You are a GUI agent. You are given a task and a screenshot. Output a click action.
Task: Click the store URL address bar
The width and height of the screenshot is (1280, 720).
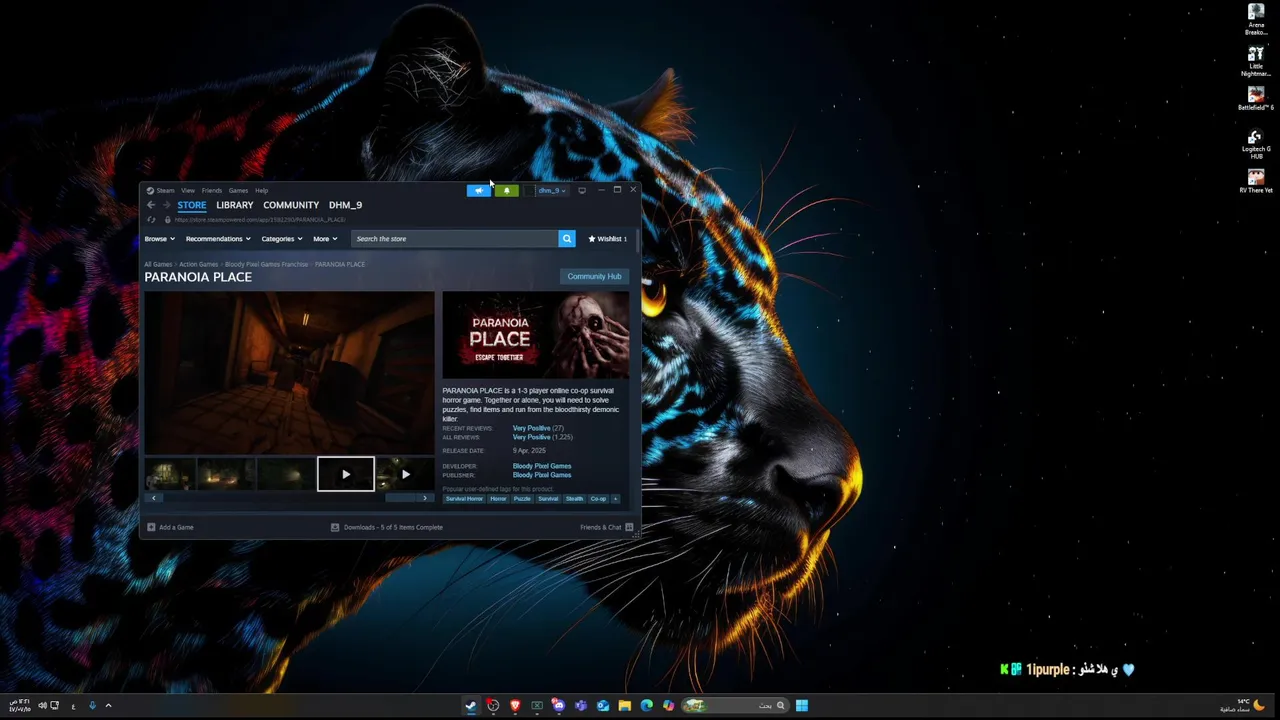260,219
